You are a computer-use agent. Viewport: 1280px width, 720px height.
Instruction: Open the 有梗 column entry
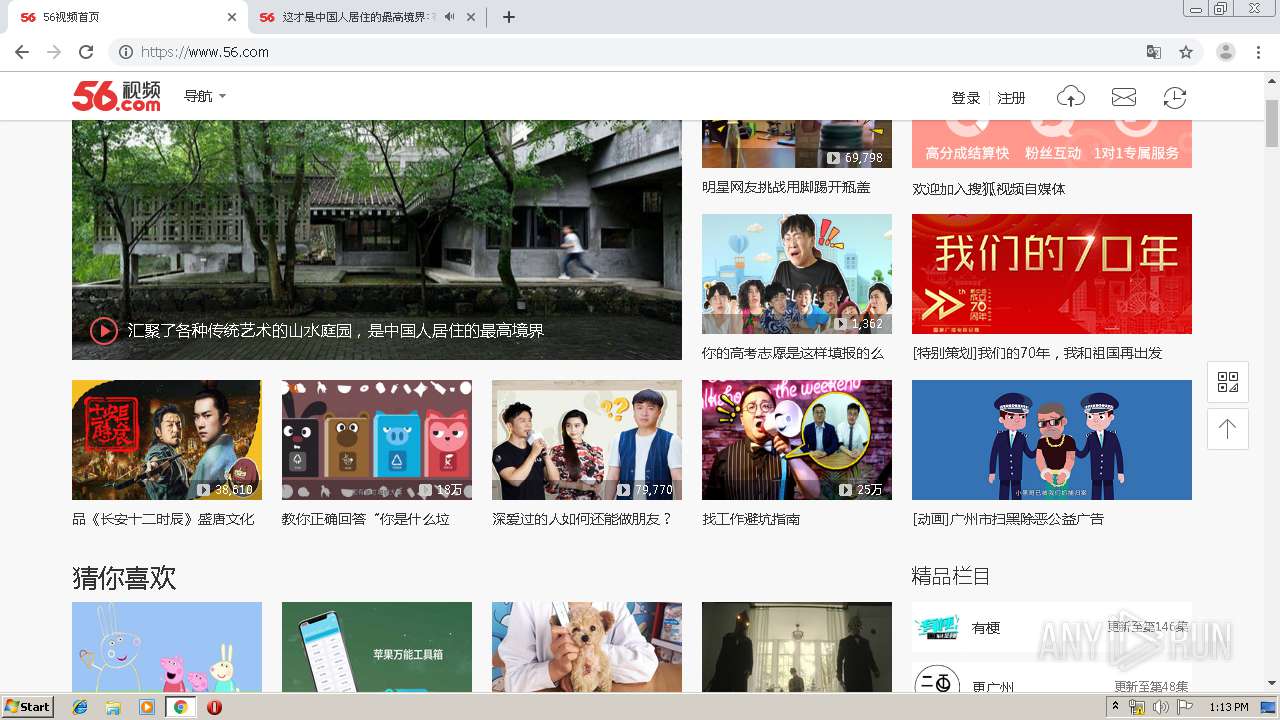[1052, 627]
